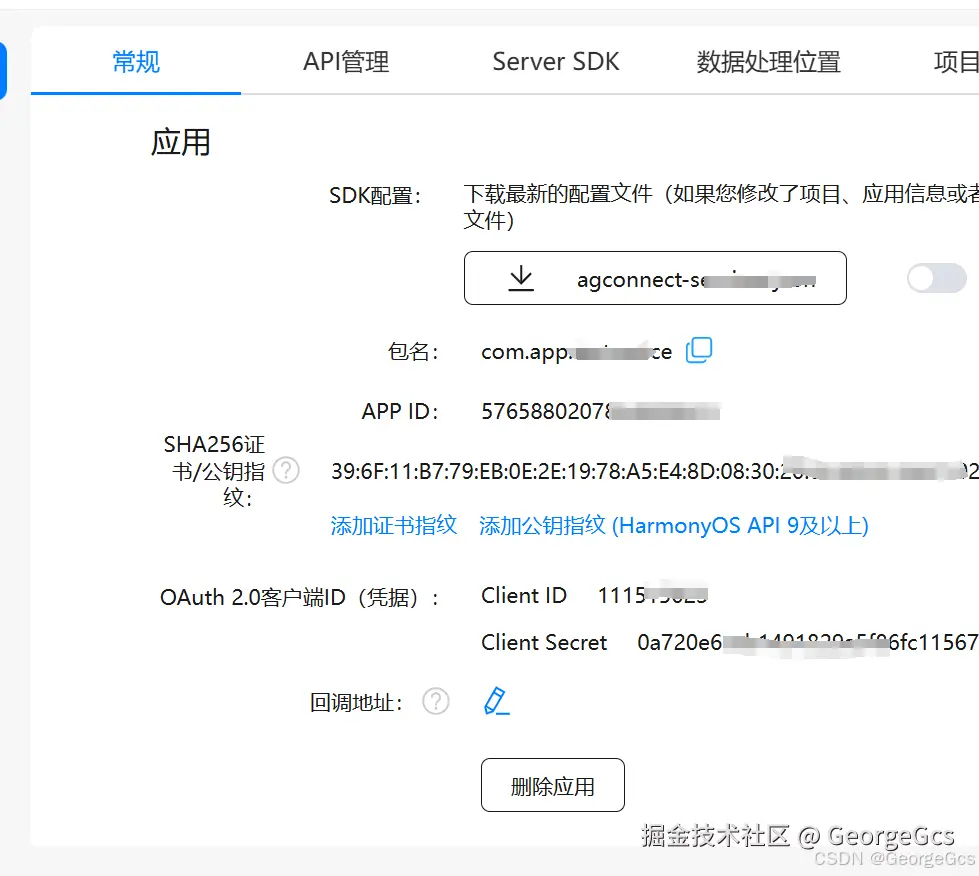Click the 删除应用 button
Screen dimensions: 979x876
click(x=553, y=785)
